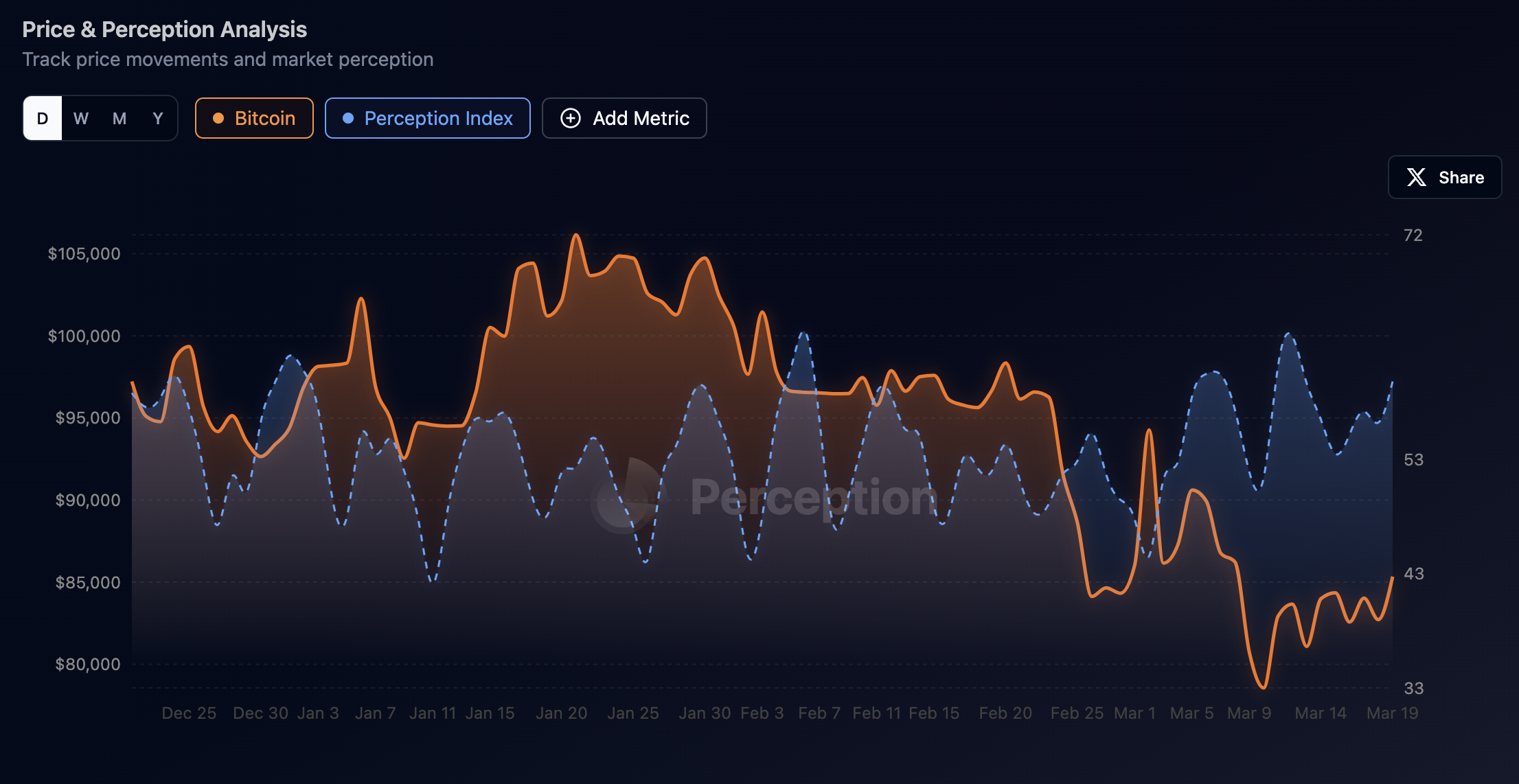This screenshot has width=1519, height=784.
Task: Click the Dec 25 date label
Action: pyautogui.click(x=189, y=713)
